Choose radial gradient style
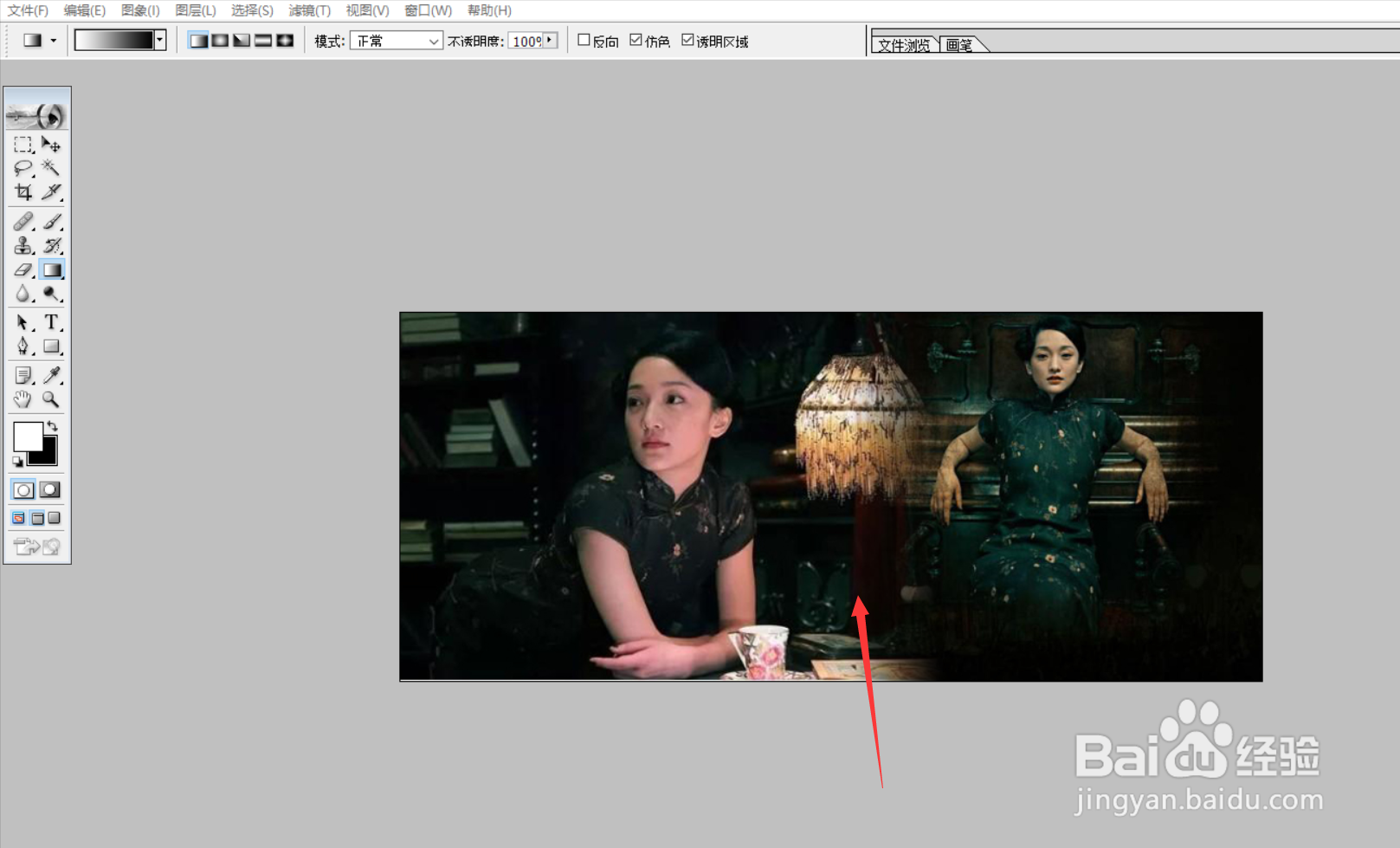The width and height of the screenshot is (1400, 848). point(220,41)
